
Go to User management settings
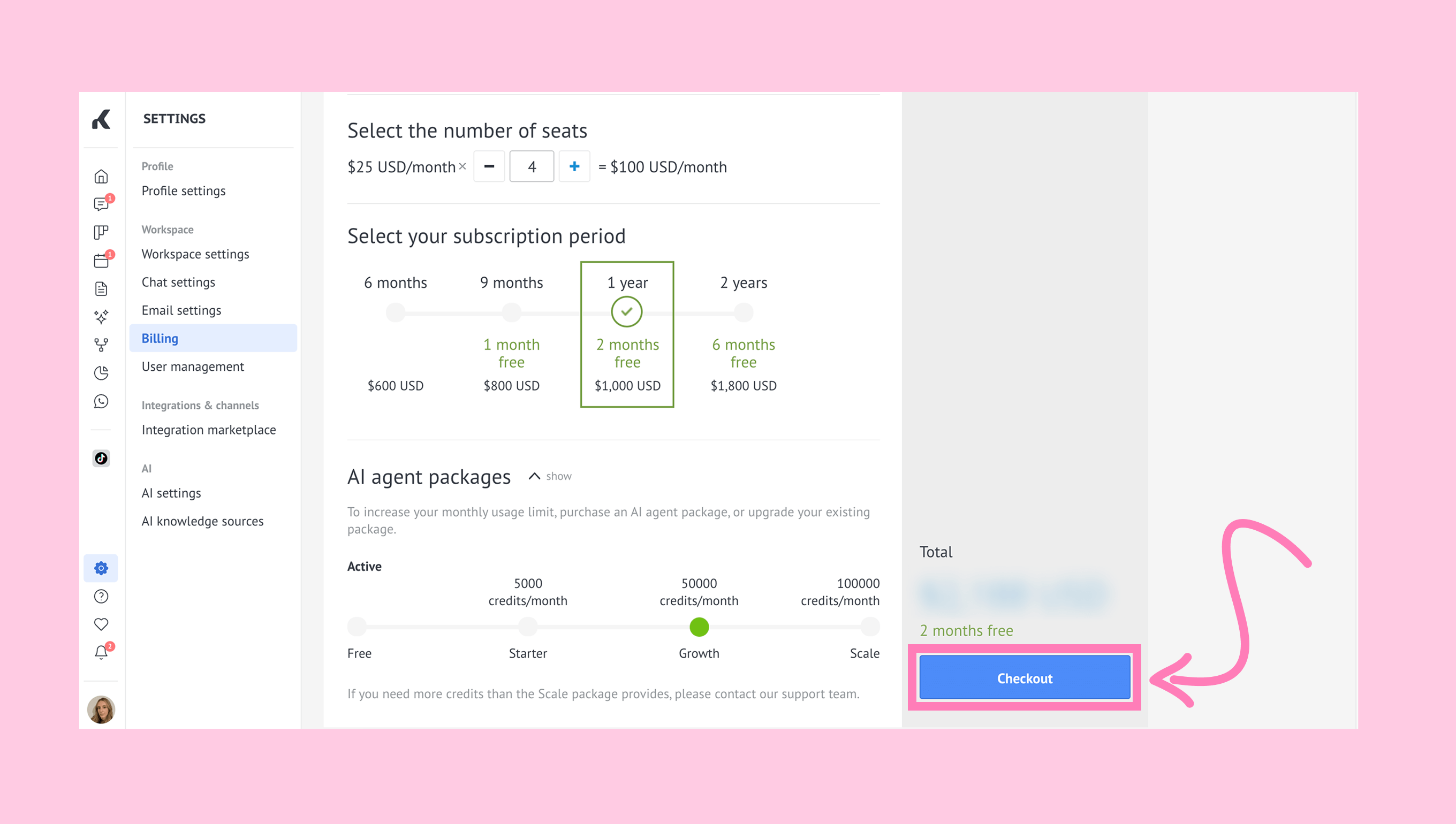[x=193, y=366]
